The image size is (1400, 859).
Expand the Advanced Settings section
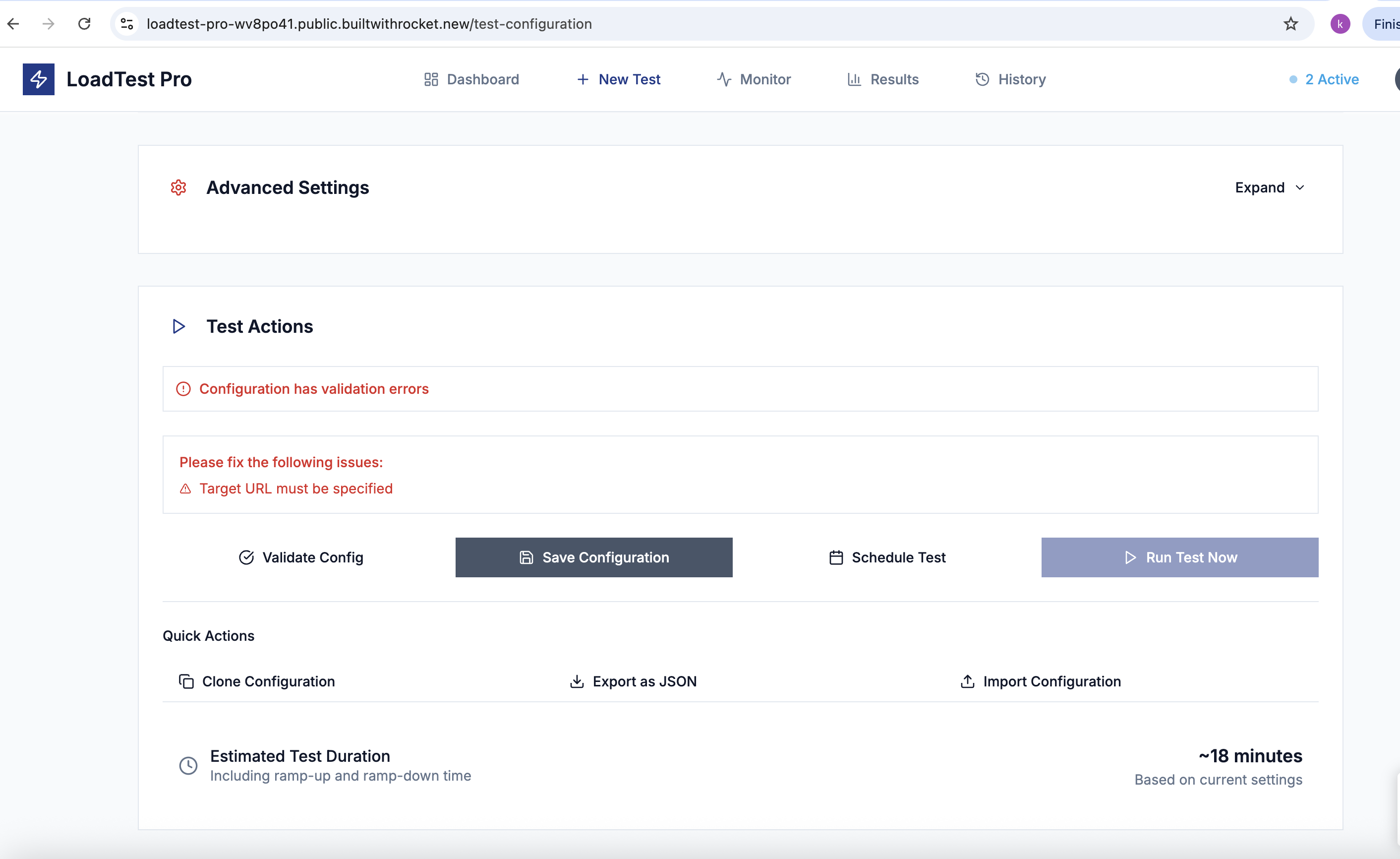[x=1259, y=187]
